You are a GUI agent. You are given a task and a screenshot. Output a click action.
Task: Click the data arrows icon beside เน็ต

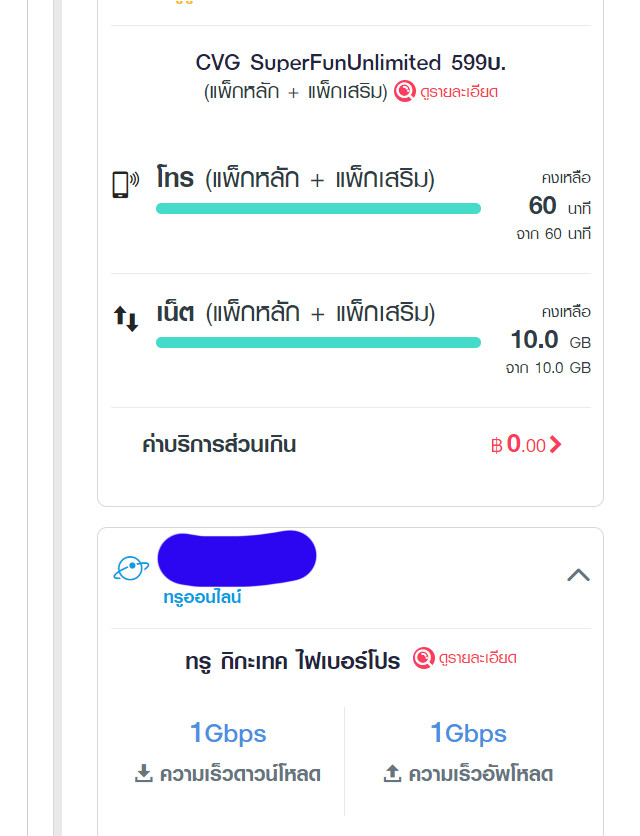(x=126, y=318)
